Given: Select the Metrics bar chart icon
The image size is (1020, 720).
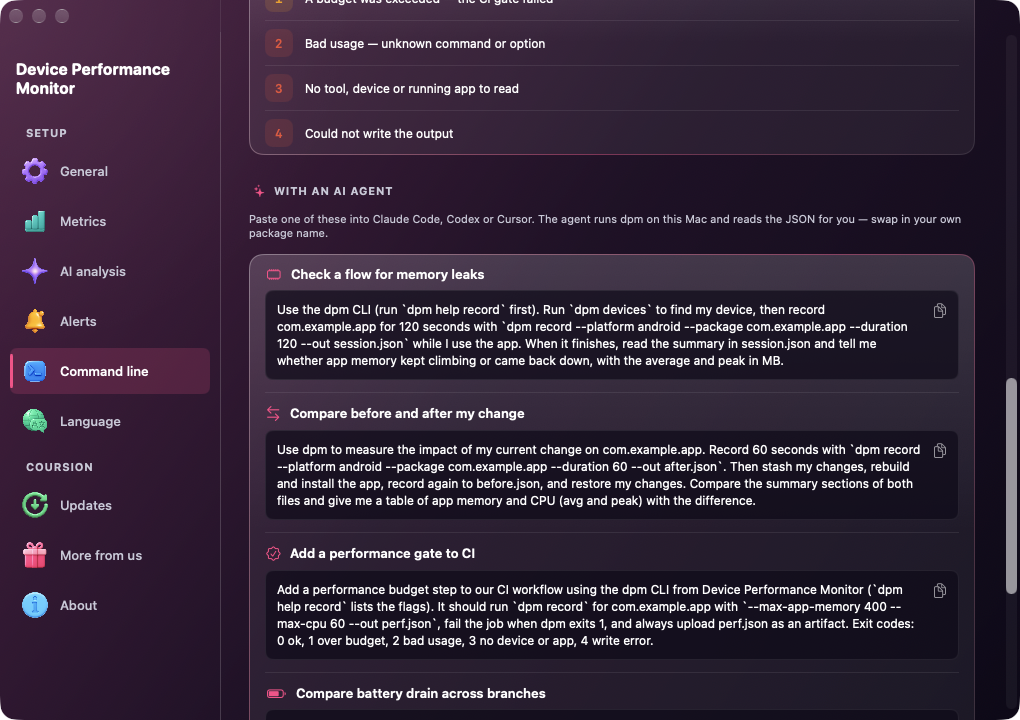Looking at the screenshot, I should pos(35,221).
